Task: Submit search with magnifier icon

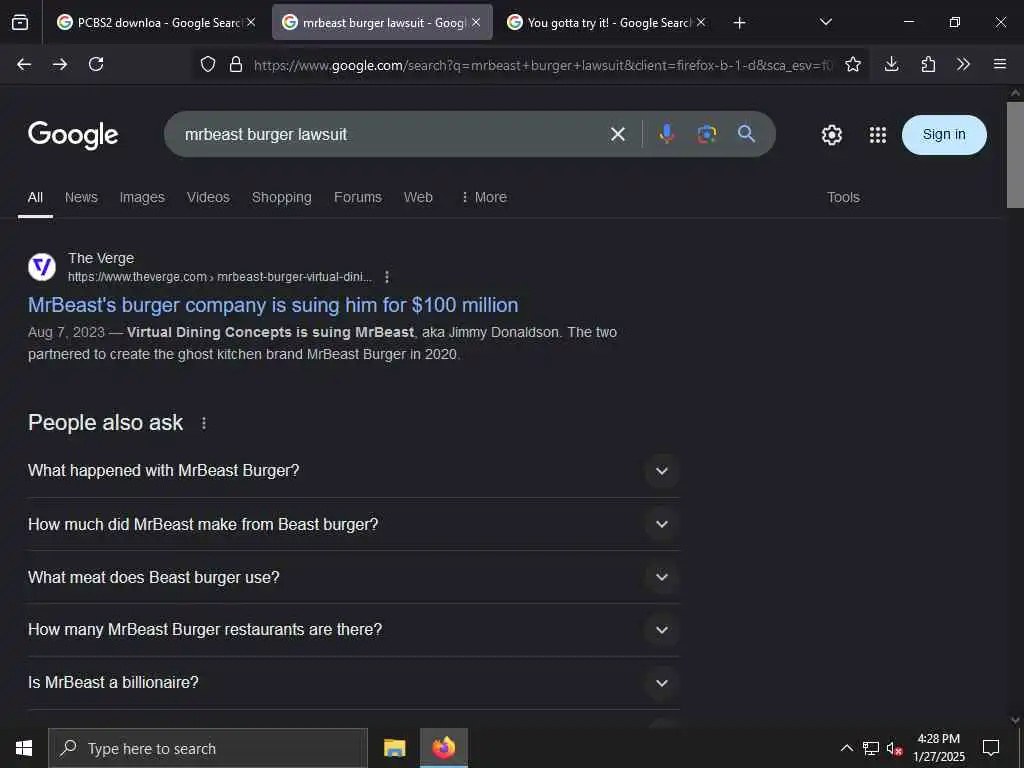Action: tap(746, 134)
